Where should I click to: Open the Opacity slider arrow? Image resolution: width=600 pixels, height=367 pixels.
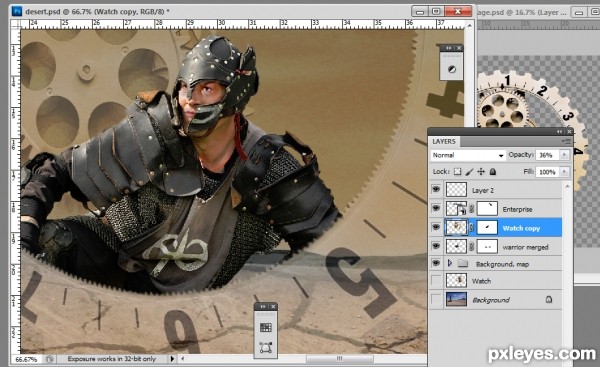tap(564, 155)
